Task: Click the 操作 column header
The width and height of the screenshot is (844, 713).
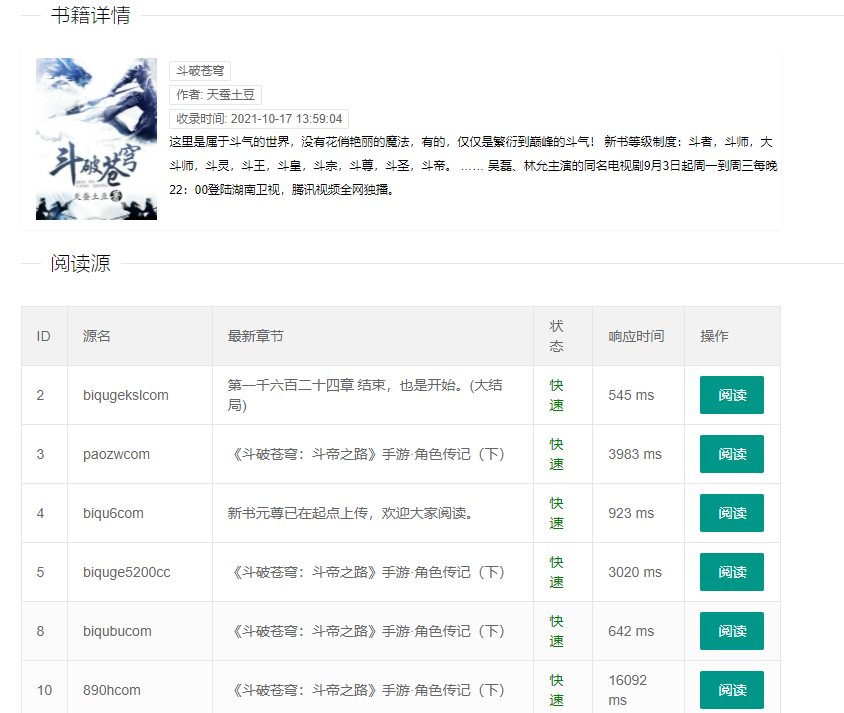Action: 714,336
